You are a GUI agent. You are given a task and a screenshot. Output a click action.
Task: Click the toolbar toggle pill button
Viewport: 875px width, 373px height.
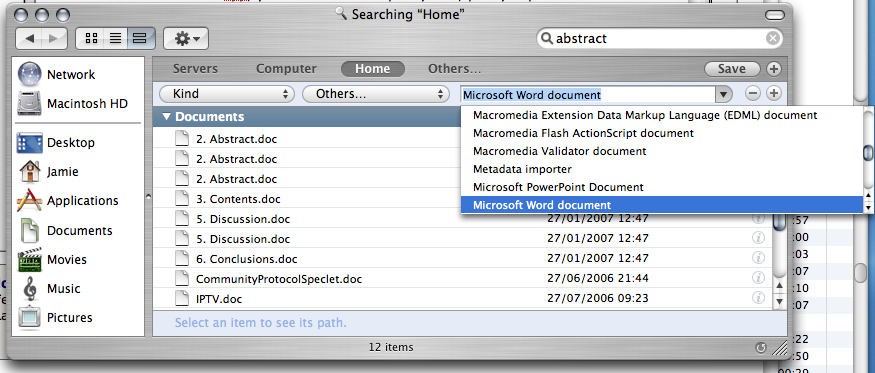[775, 15]
